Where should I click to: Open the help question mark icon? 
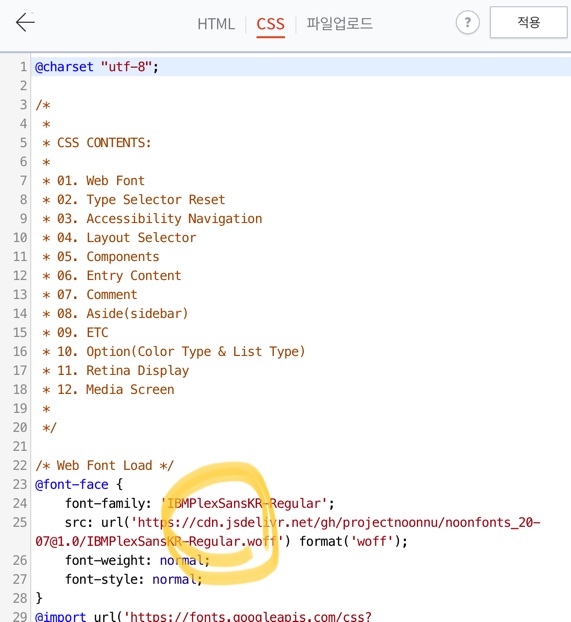pyautogui.click(x=467, y=23)
